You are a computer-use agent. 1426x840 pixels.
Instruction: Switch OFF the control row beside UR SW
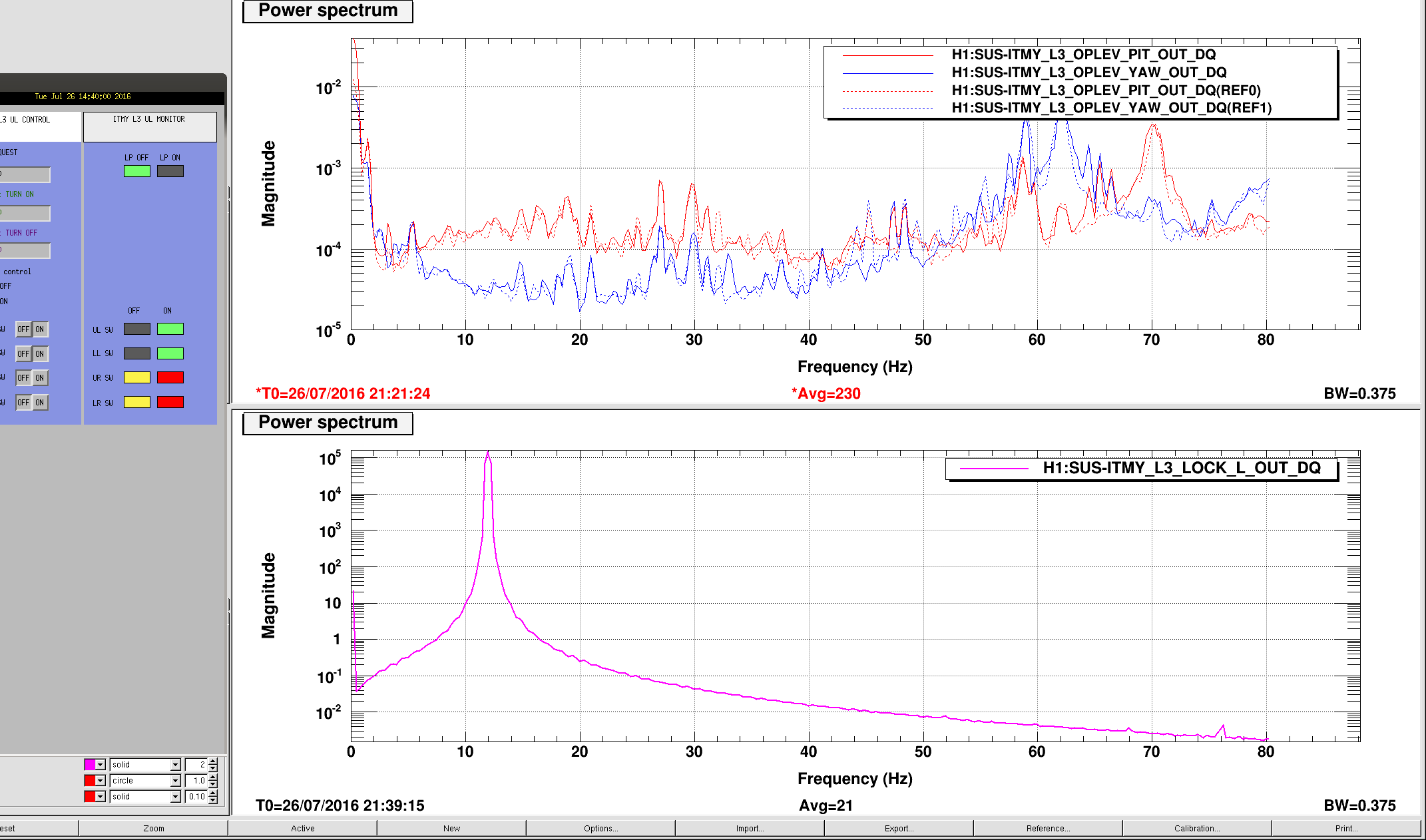(x=23, y=378)
